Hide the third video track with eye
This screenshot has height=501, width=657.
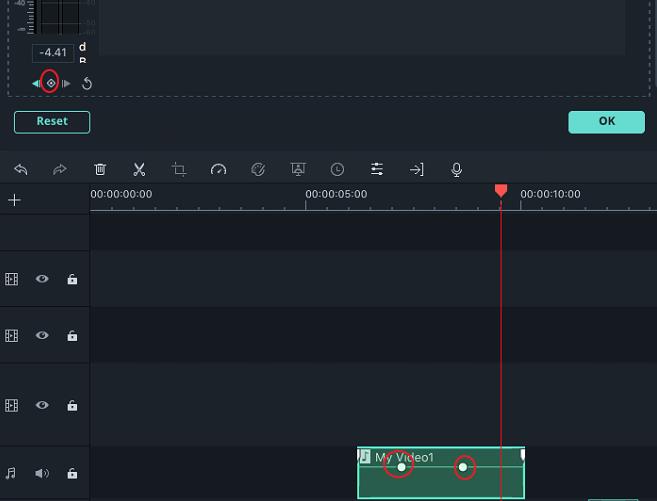42,405
